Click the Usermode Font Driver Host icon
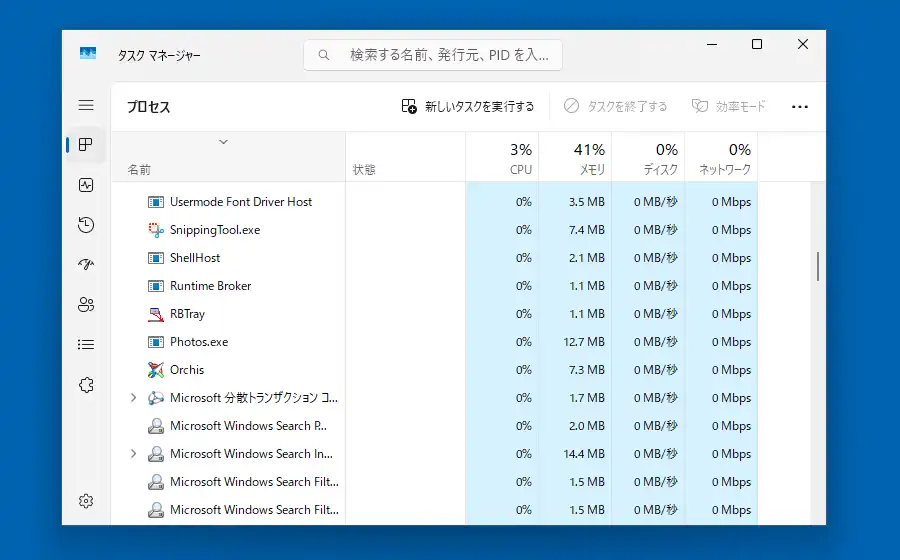This screenshot has width=900, height=560. point(156,202)
